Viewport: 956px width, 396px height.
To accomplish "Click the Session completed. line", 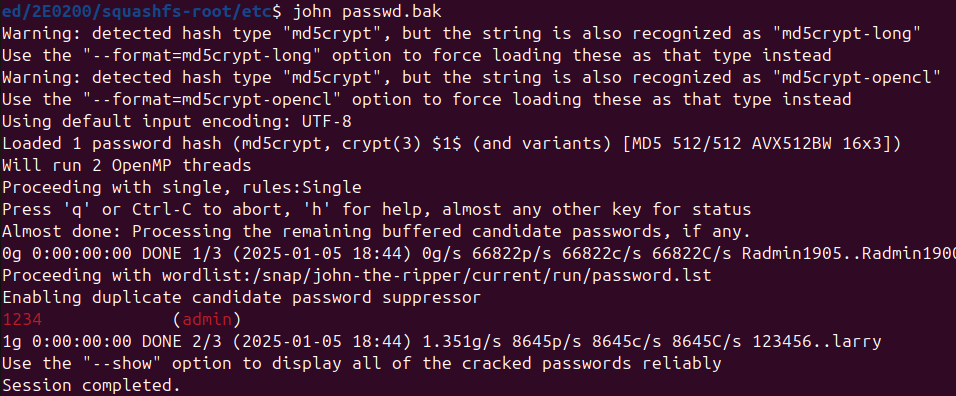I will tap(91, 386).
